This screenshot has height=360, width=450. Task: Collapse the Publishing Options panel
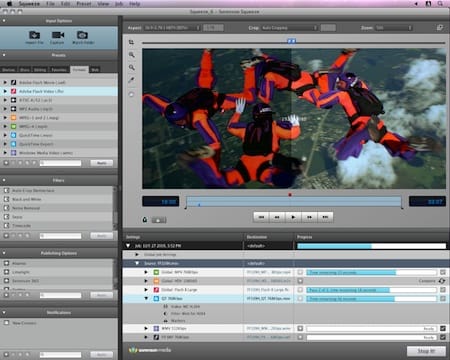point(4,253)
